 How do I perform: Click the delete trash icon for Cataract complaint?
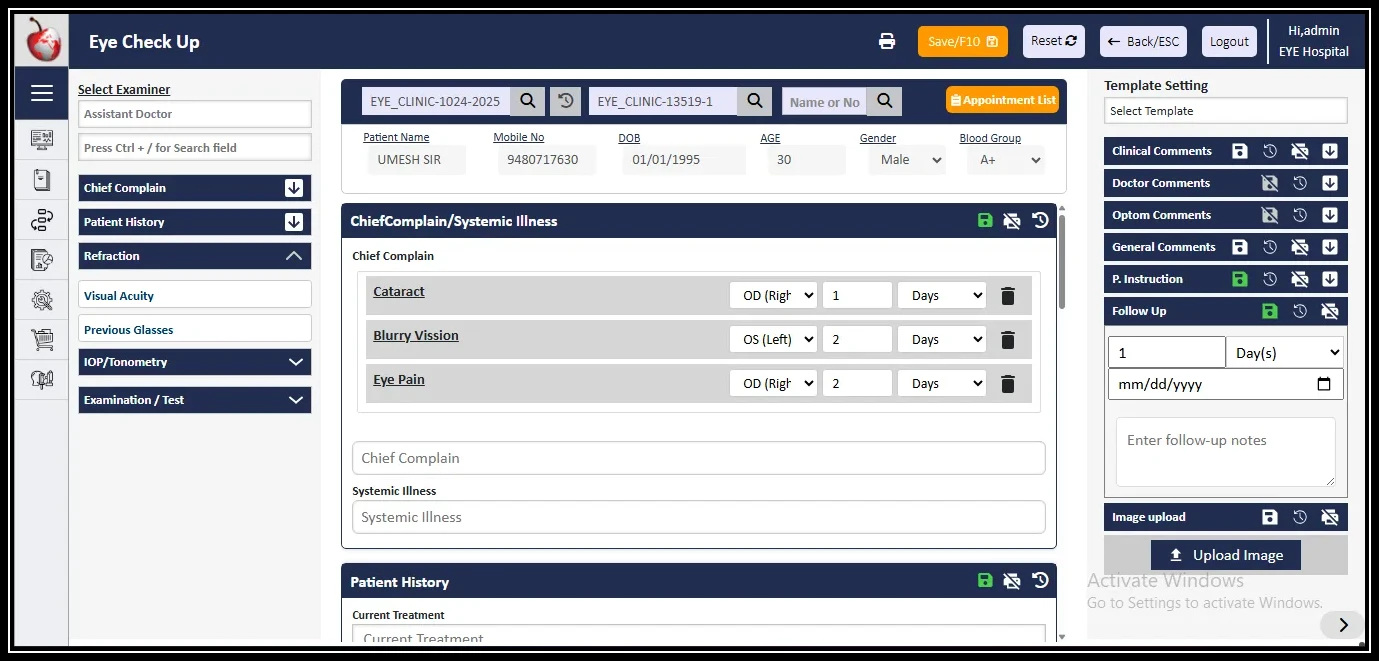point(1008,295)
